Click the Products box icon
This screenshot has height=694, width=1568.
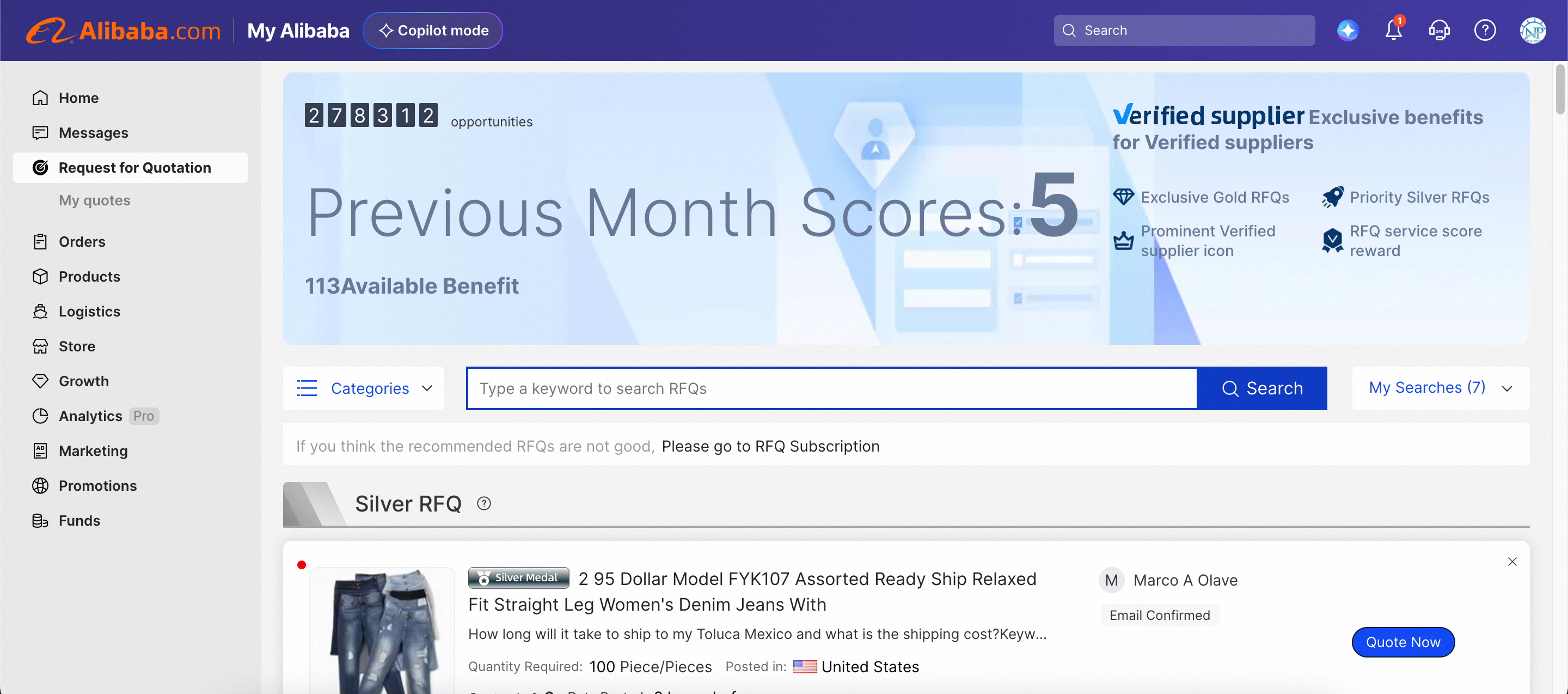40,276
